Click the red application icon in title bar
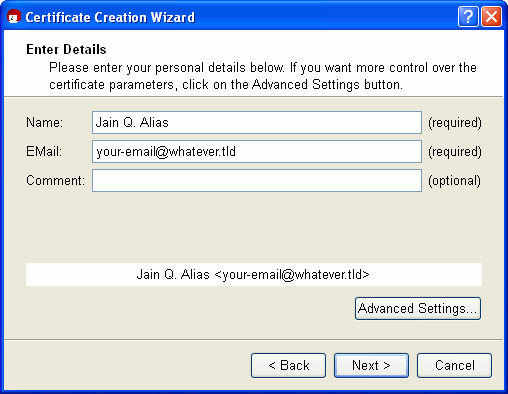508x394 pixels. pyautogui.click(x=14, y=16)
